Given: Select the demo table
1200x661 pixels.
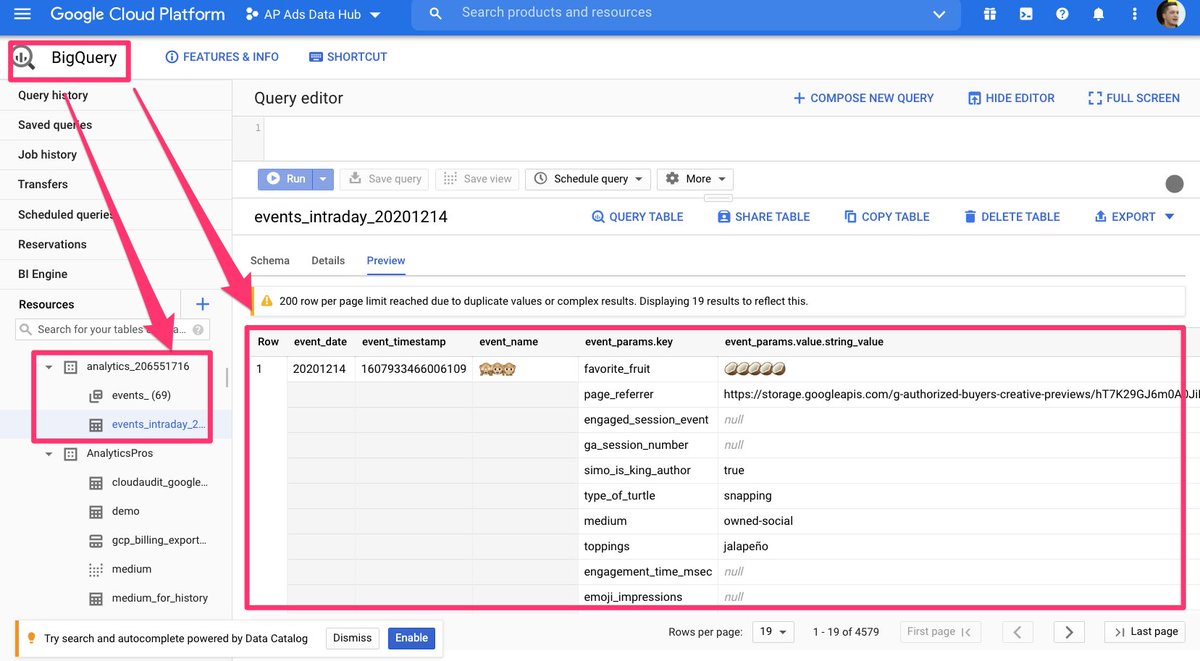Looking at the screenshot, I should 125,512.
